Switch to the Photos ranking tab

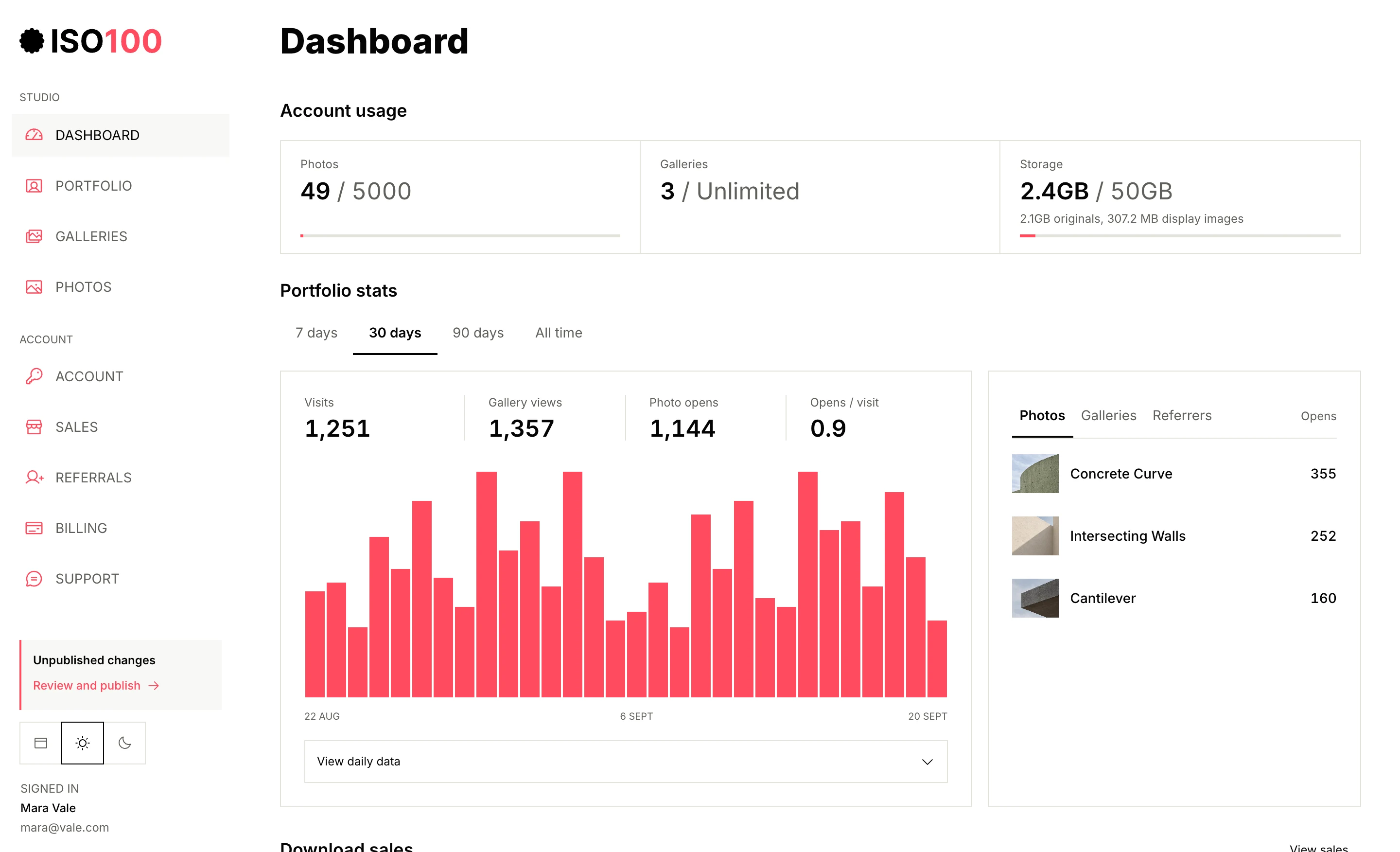[x=1042, y=415]
